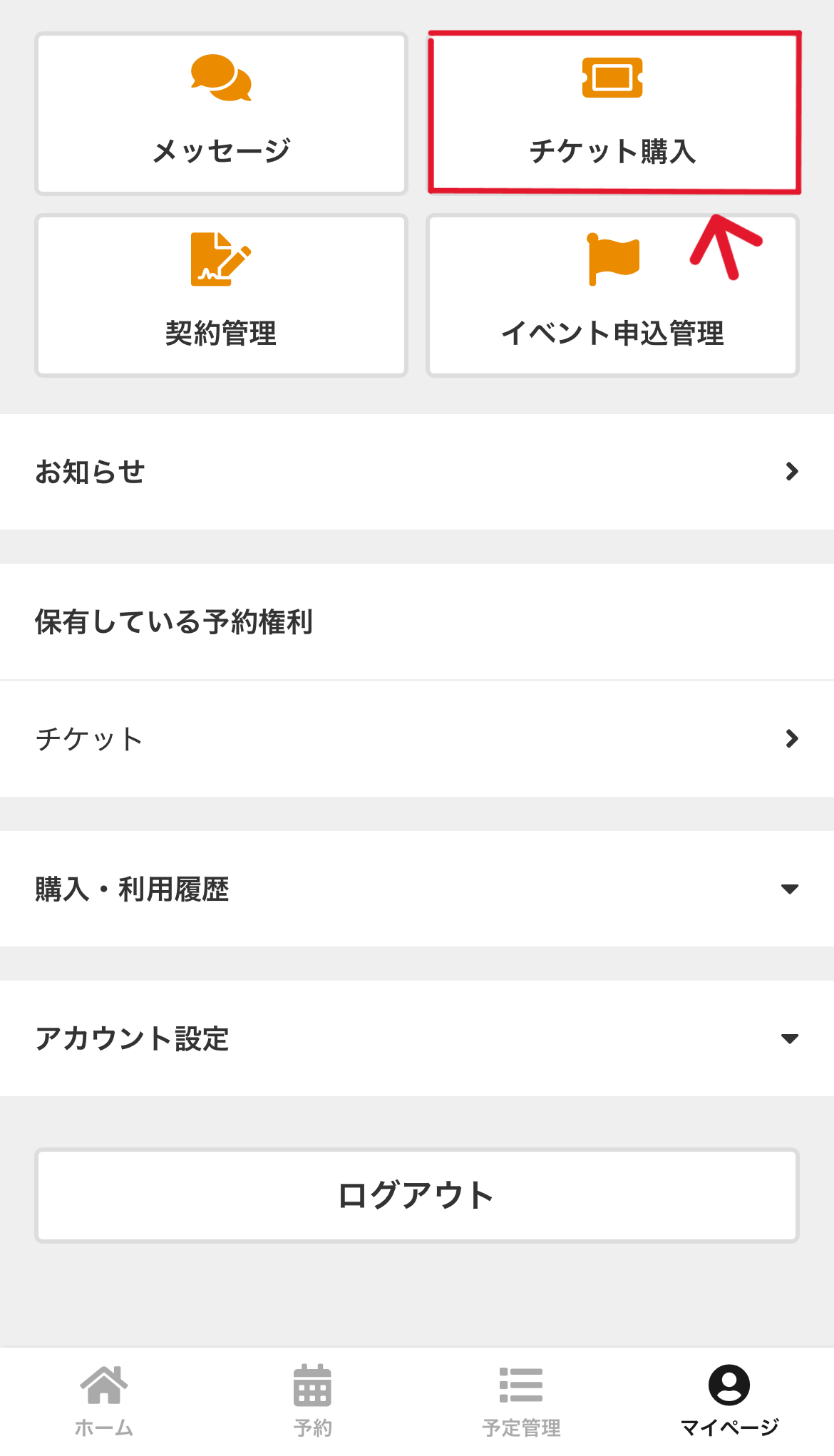Open the イベント申込管理 card label
Image resolution: width=834 pixels, height=1456 pixels.
pos(612,333)
